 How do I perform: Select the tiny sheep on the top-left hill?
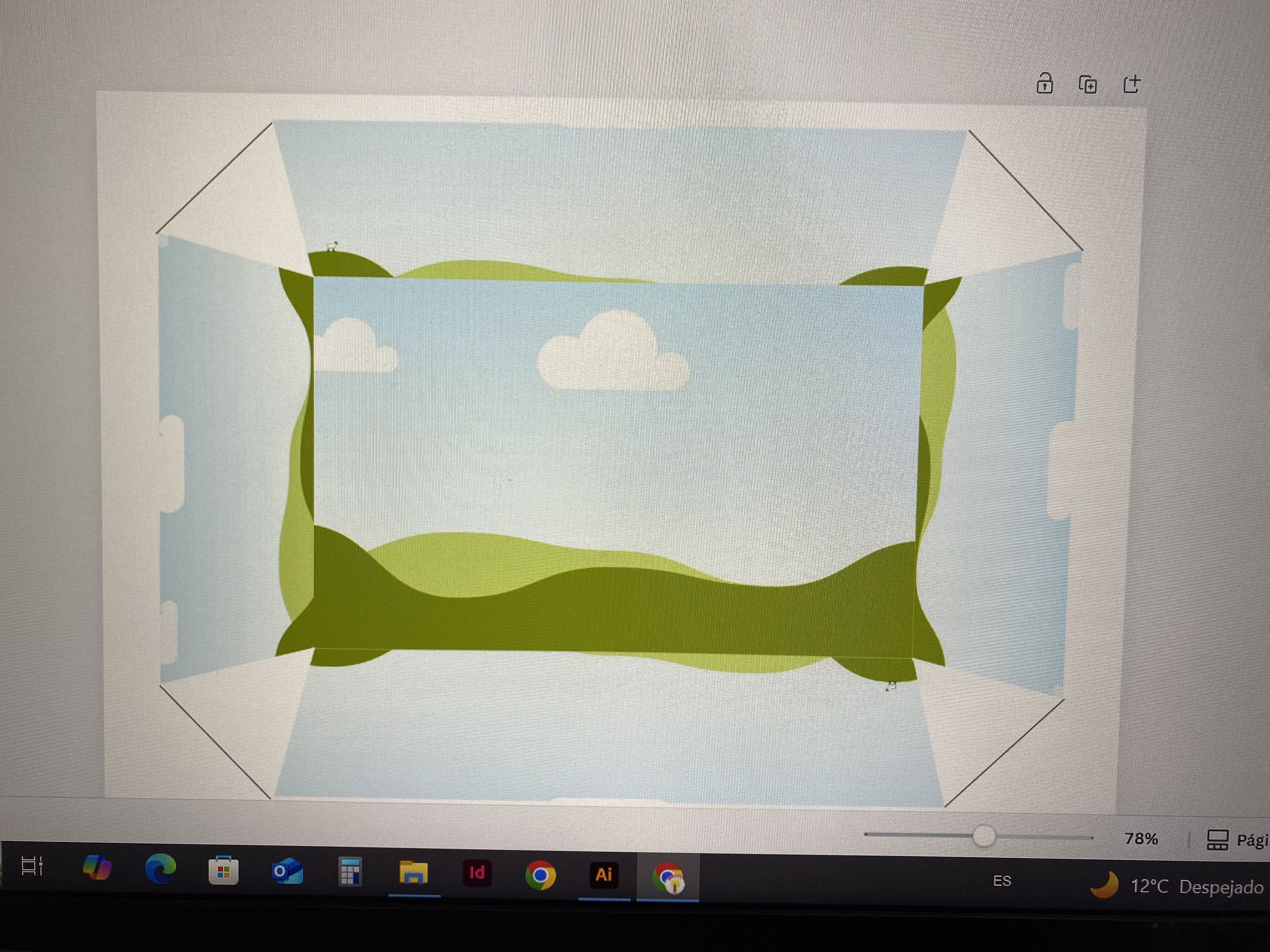click(x=331, y=246)
